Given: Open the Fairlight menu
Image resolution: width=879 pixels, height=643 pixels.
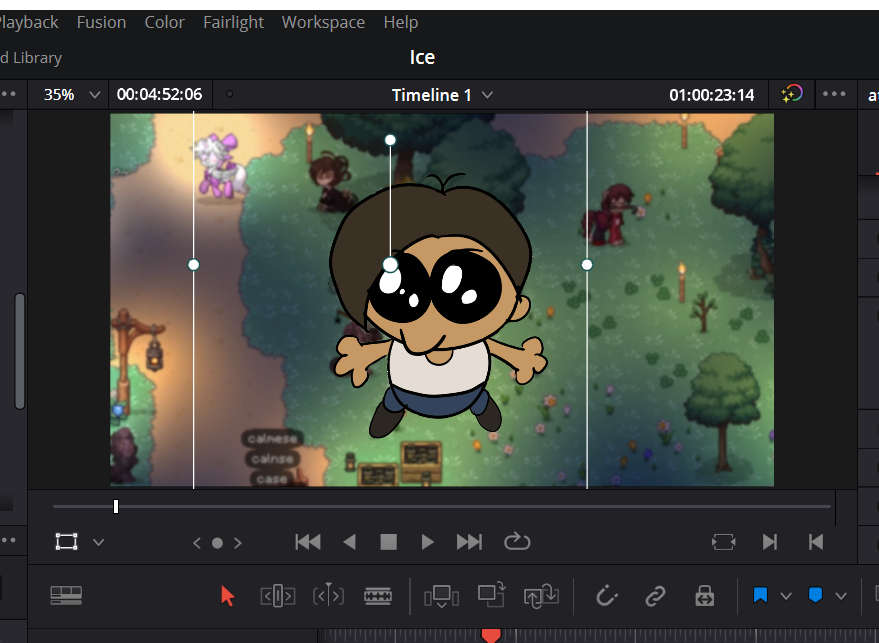Looking at the screenshot, I should tap(233, 22).
